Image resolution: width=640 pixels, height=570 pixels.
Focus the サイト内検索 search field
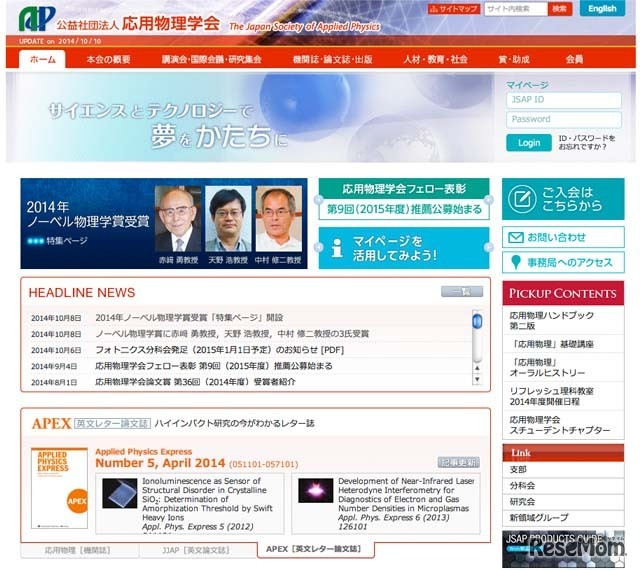tap(516, 9)
